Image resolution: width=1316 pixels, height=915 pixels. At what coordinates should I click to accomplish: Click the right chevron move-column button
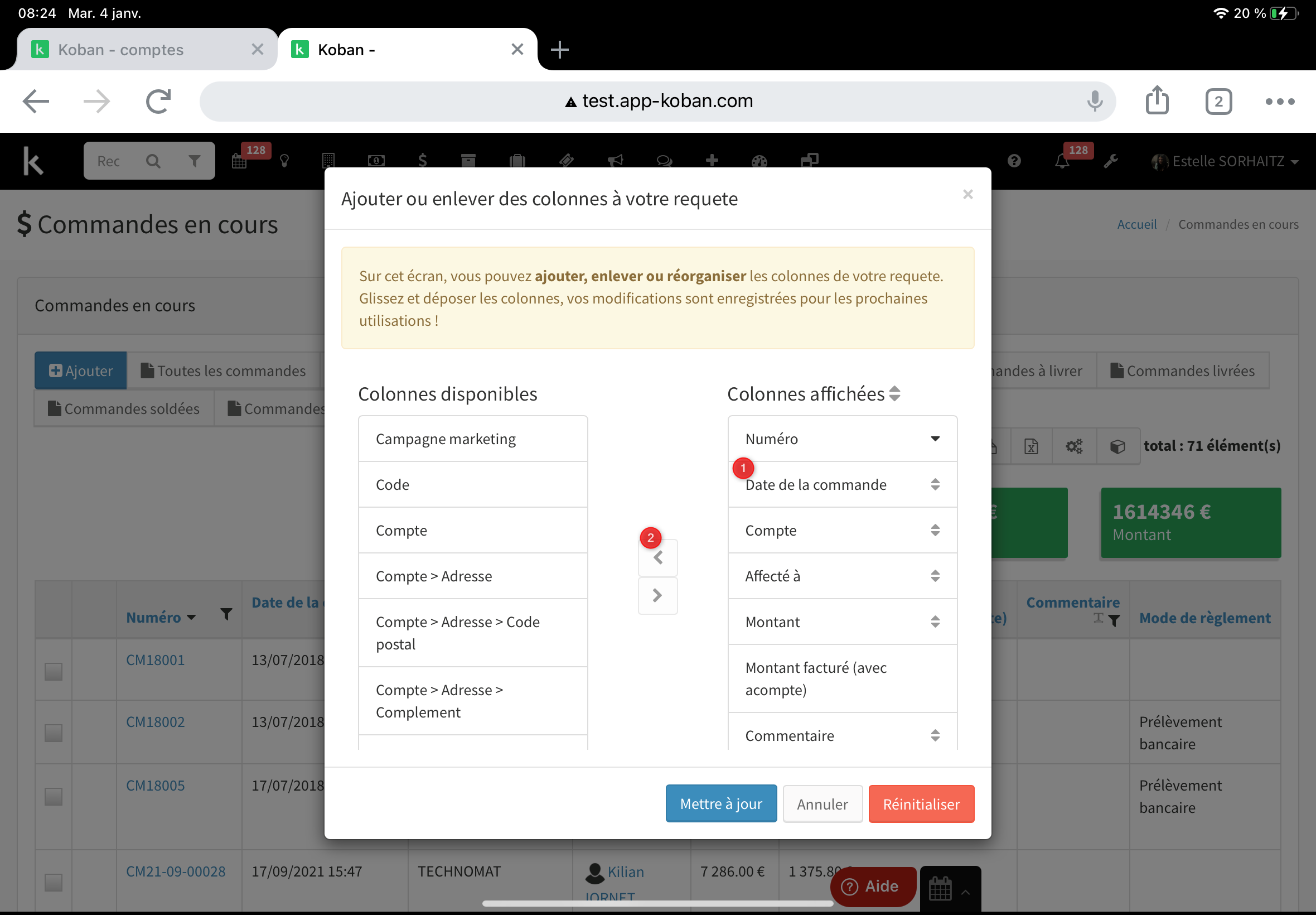click(657, 596)
